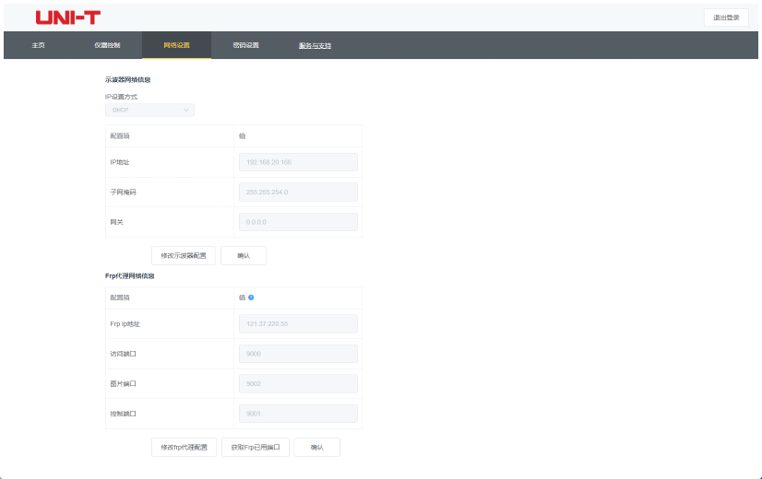
Task: Click the 修改frp代理配置 button
Action: [184, 447]
